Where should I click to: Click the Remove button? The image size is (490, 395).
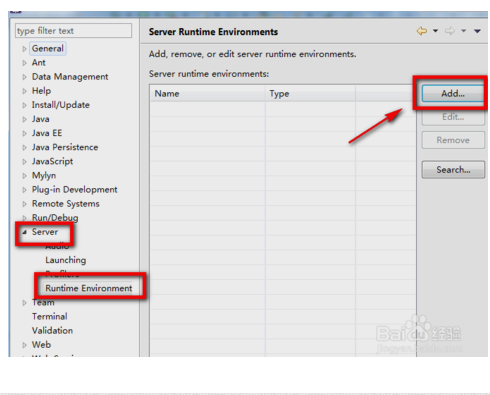tap(453, 140)
